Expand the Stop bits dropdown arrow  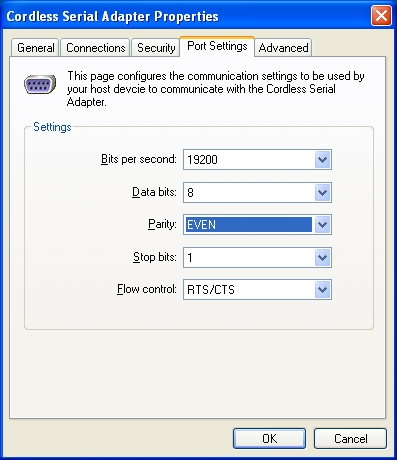click(322, 257)
